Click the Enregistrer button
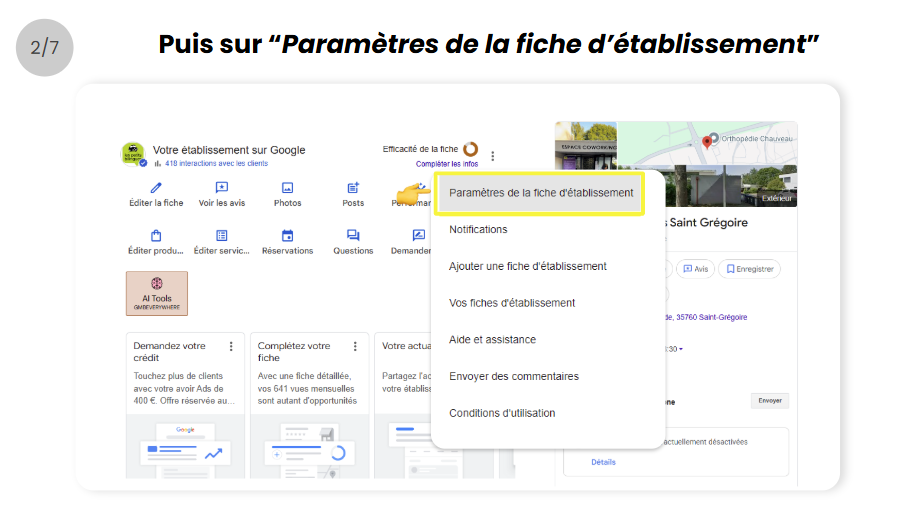 point(752,269)
